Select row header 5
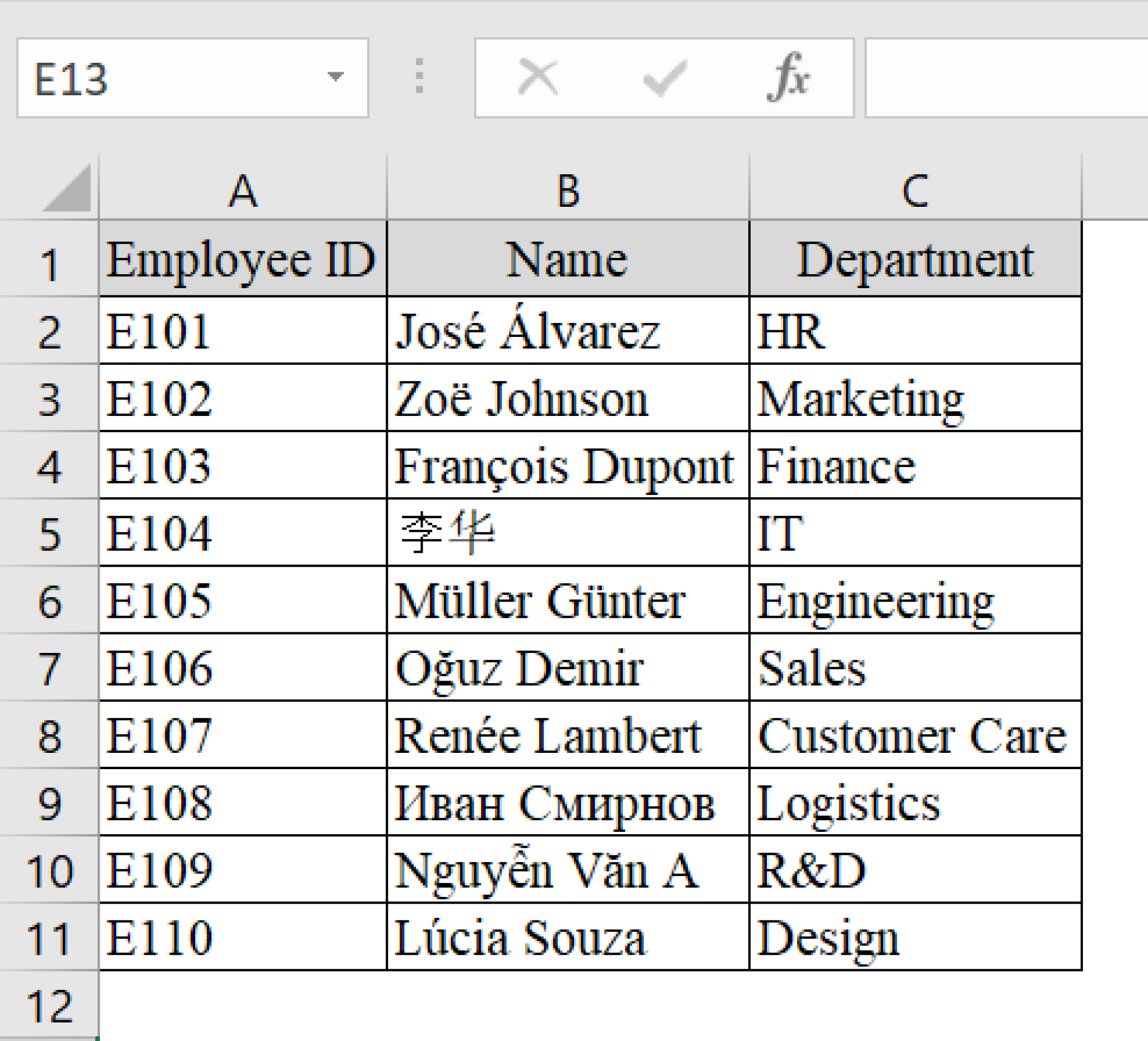1148x1041 pixels. (x=51, y=533)
